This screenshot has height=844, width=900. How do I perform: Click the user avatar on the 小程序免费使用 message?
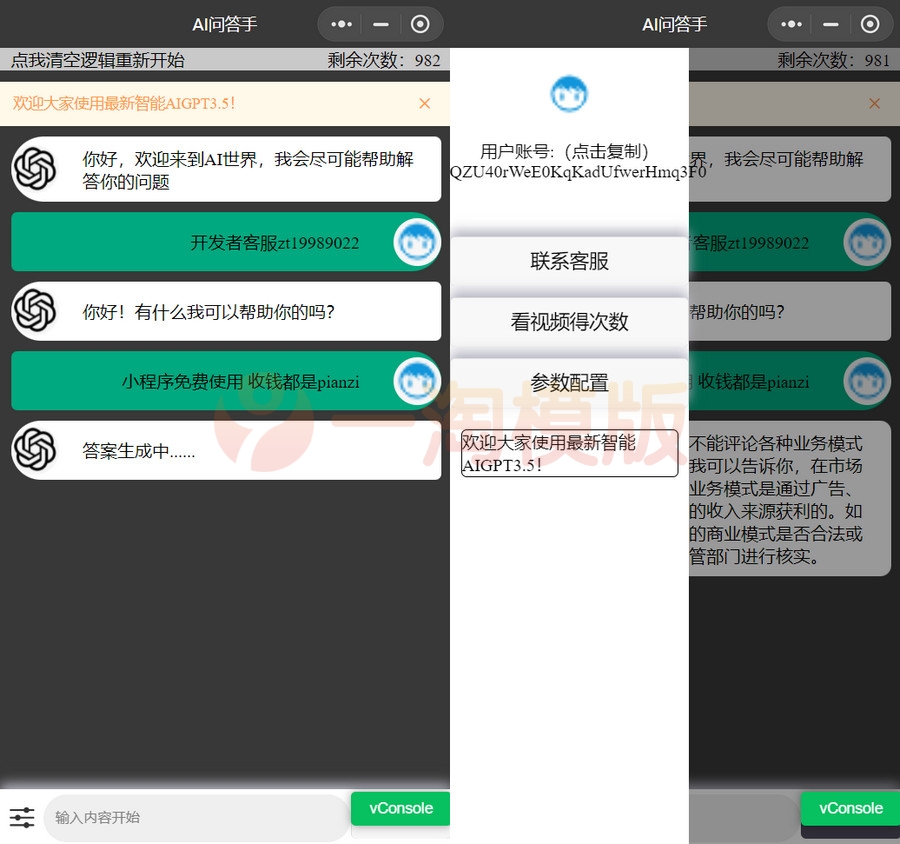coord(417,381)
